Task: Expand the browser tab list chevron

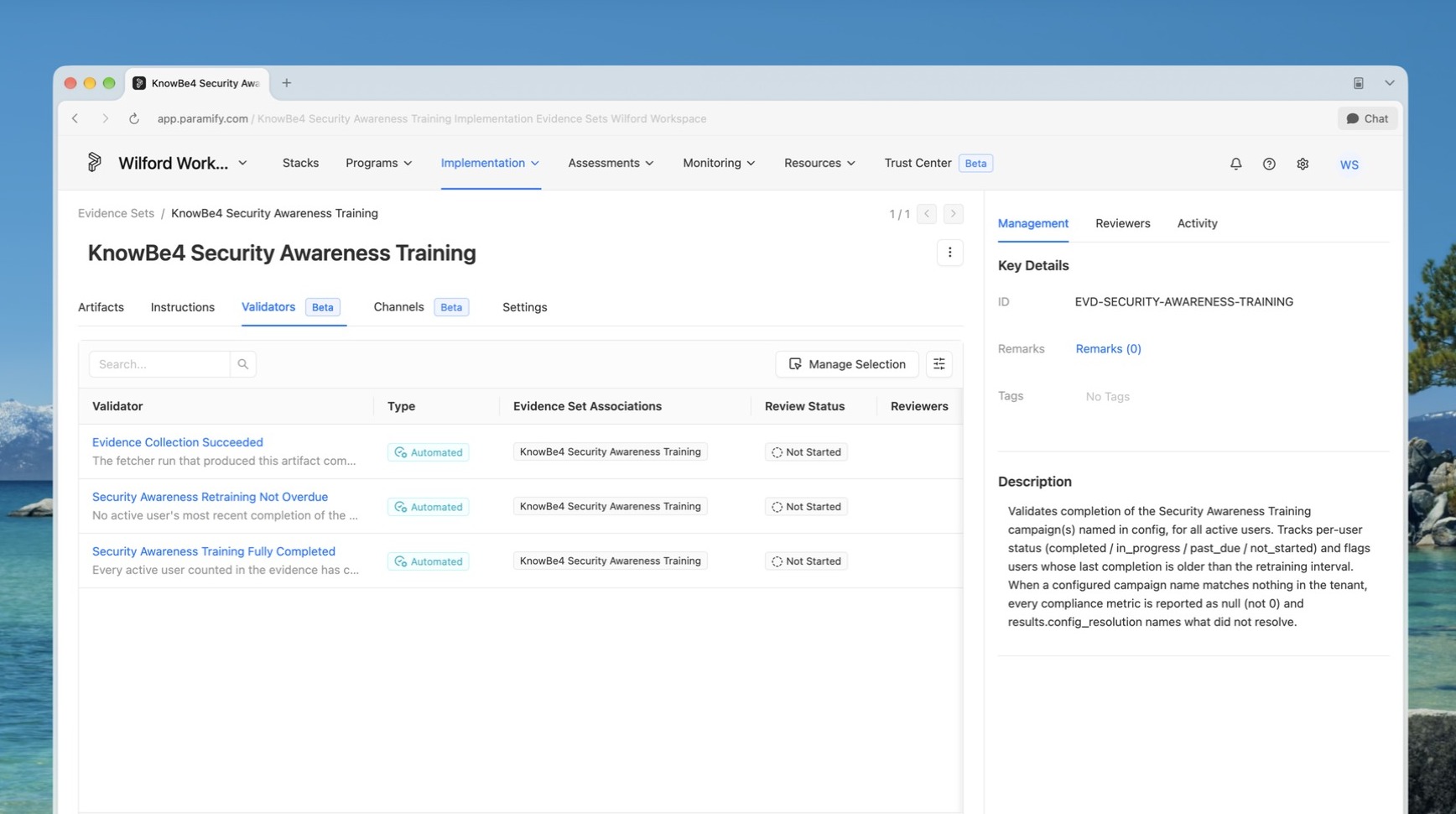Action: pyautogui.click(x=1390, y=83)
